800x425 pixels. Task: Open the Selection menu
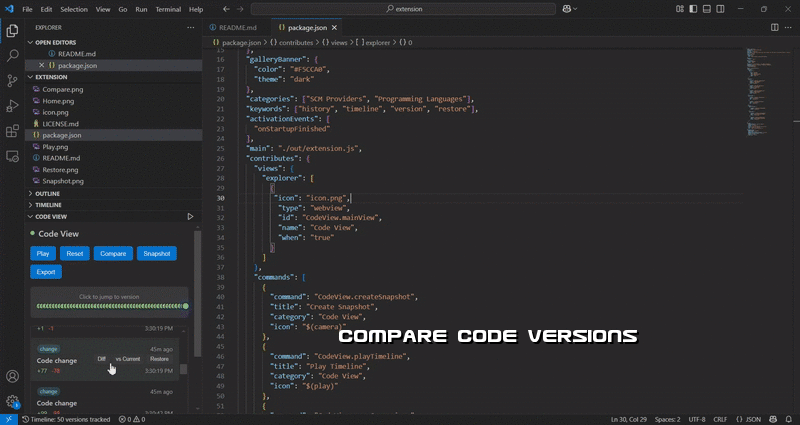click(74, 9)
